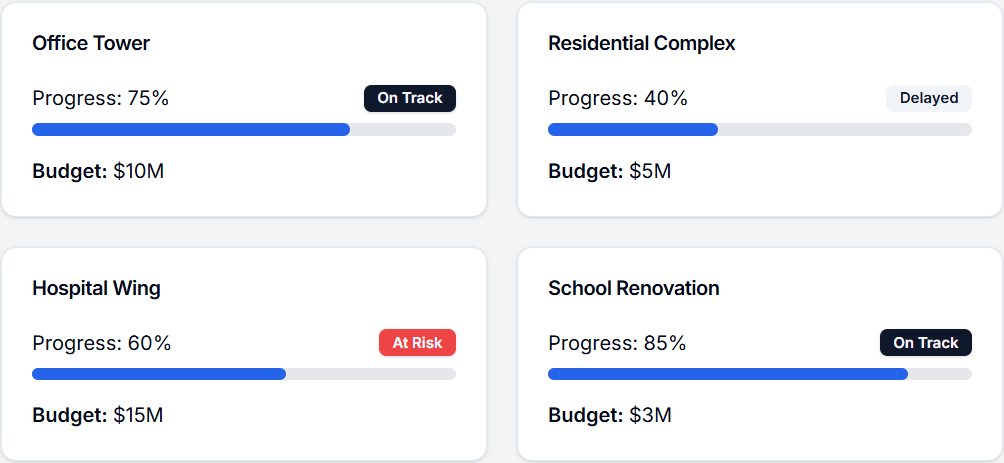Click the Office Tower project title

pyautogui.click(x=91, y=44)
